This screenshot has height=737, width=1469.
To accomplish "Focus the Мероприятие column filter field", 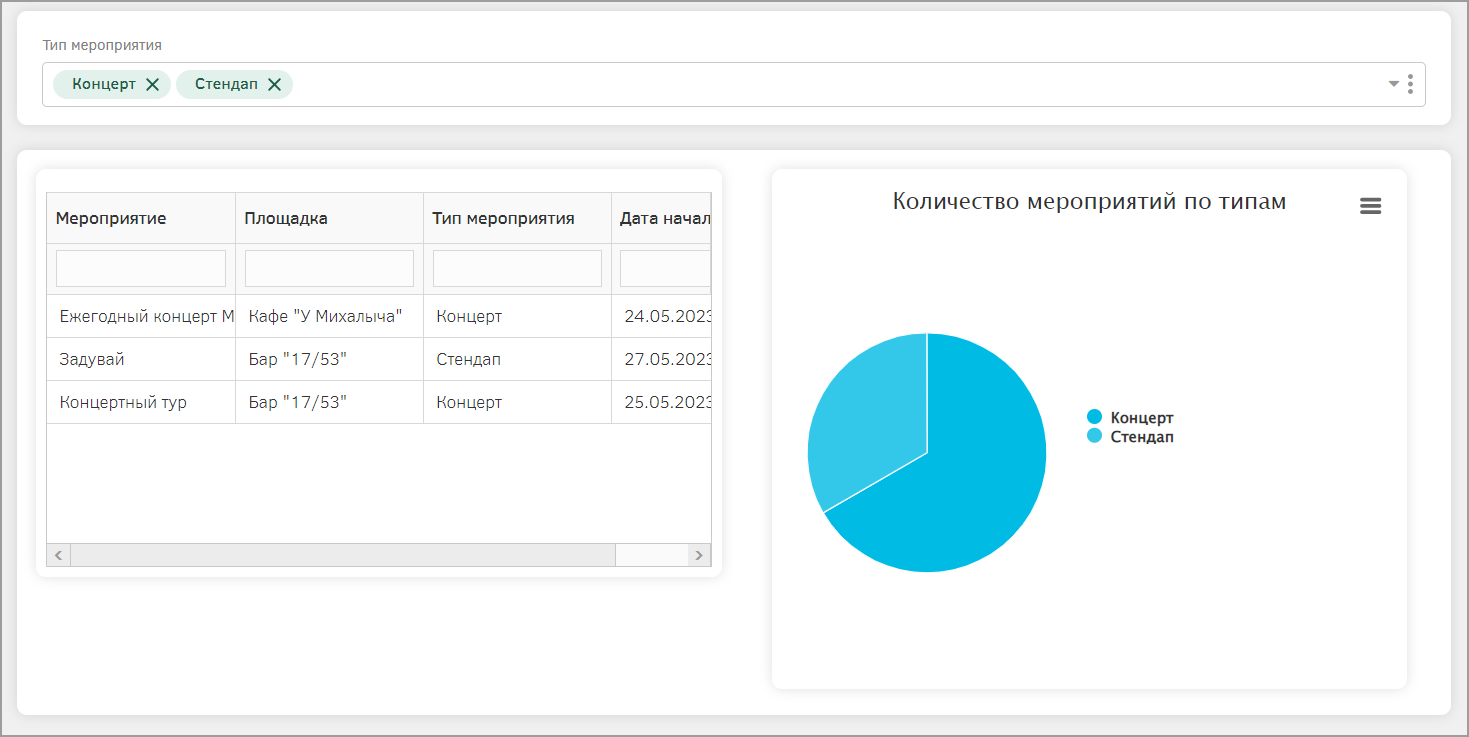I will [141, 269].
